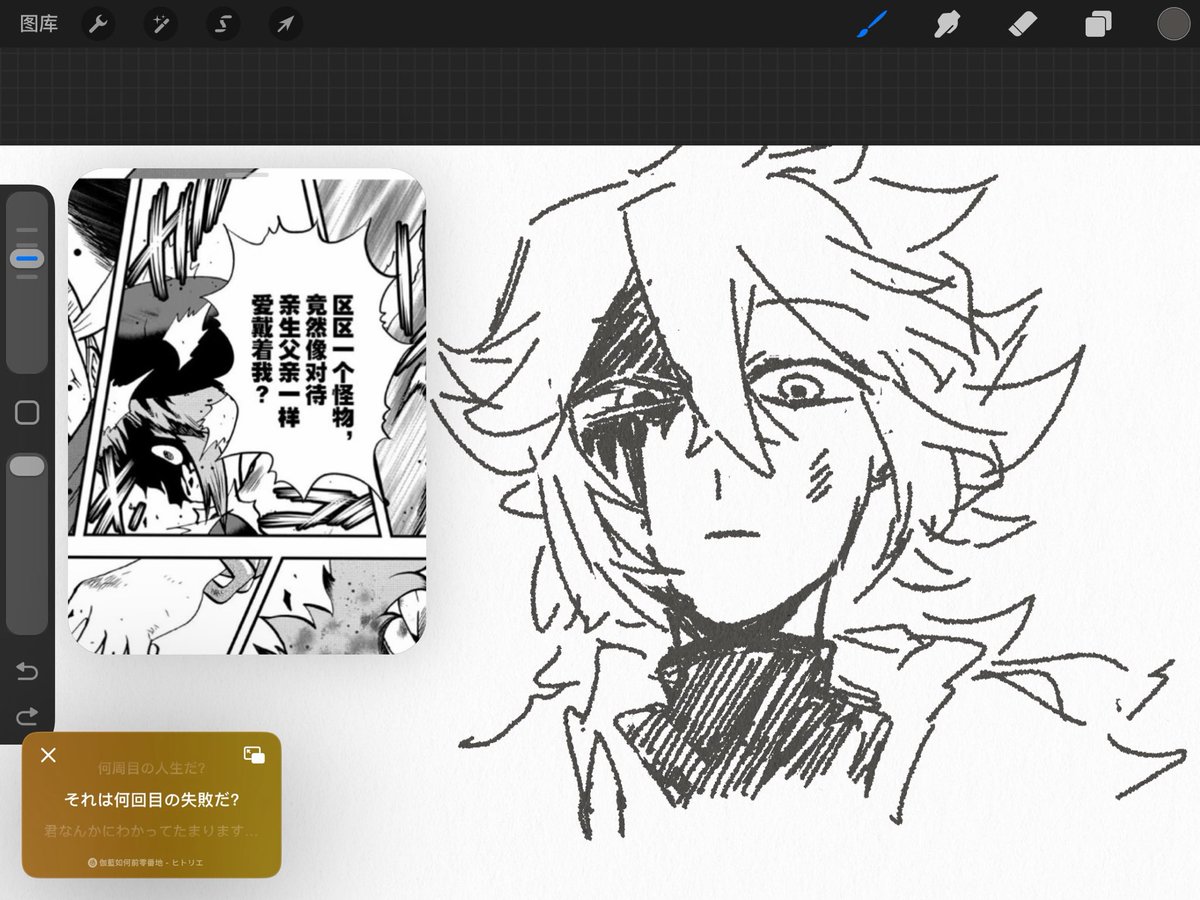Select the Eraser tool
Viewport: 1200px width, 900px height.
pos(1022,23)
